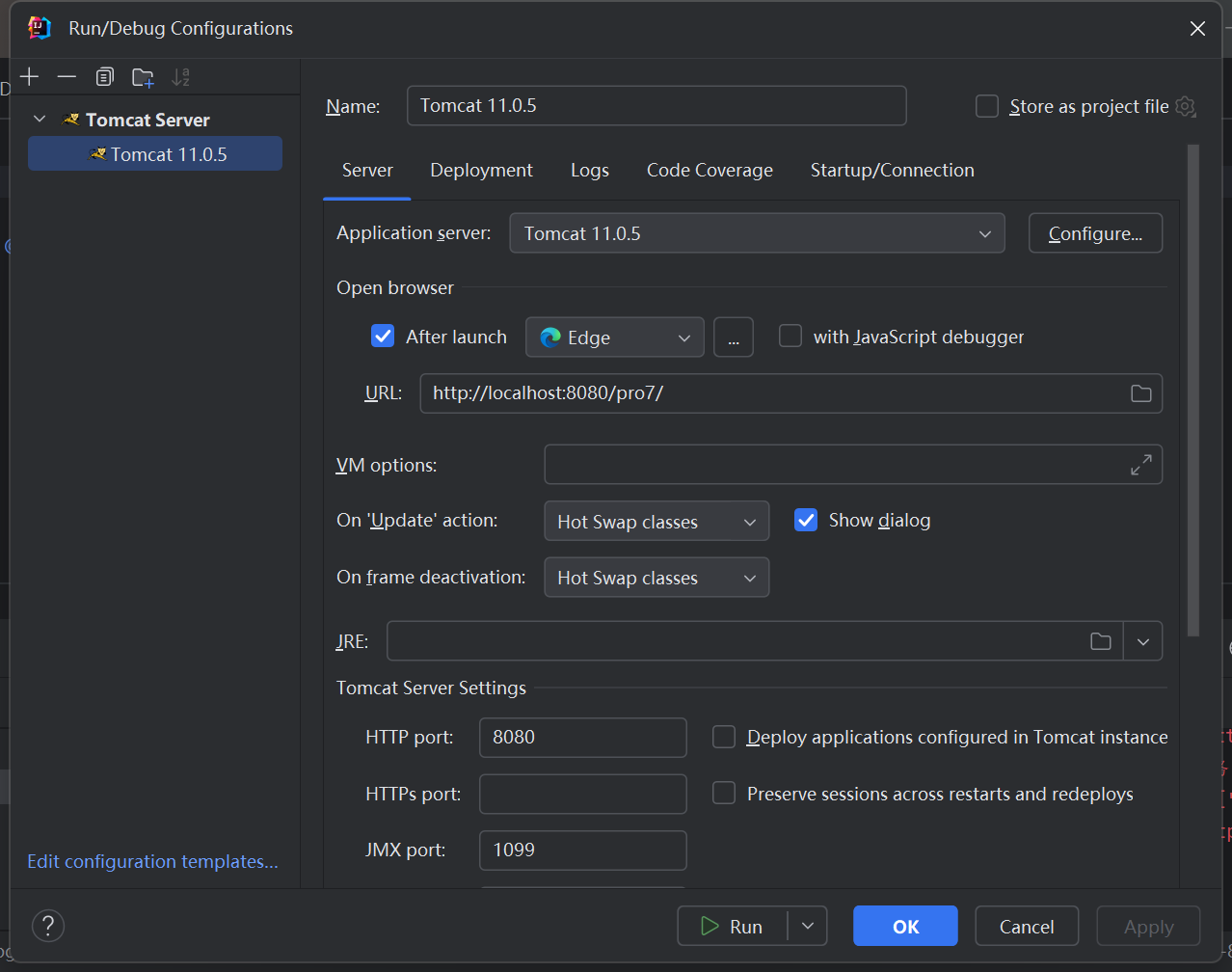Viewport: 1232px width, 972px height.
Task: Click the Configure... button
Action: click(1096, 233)
